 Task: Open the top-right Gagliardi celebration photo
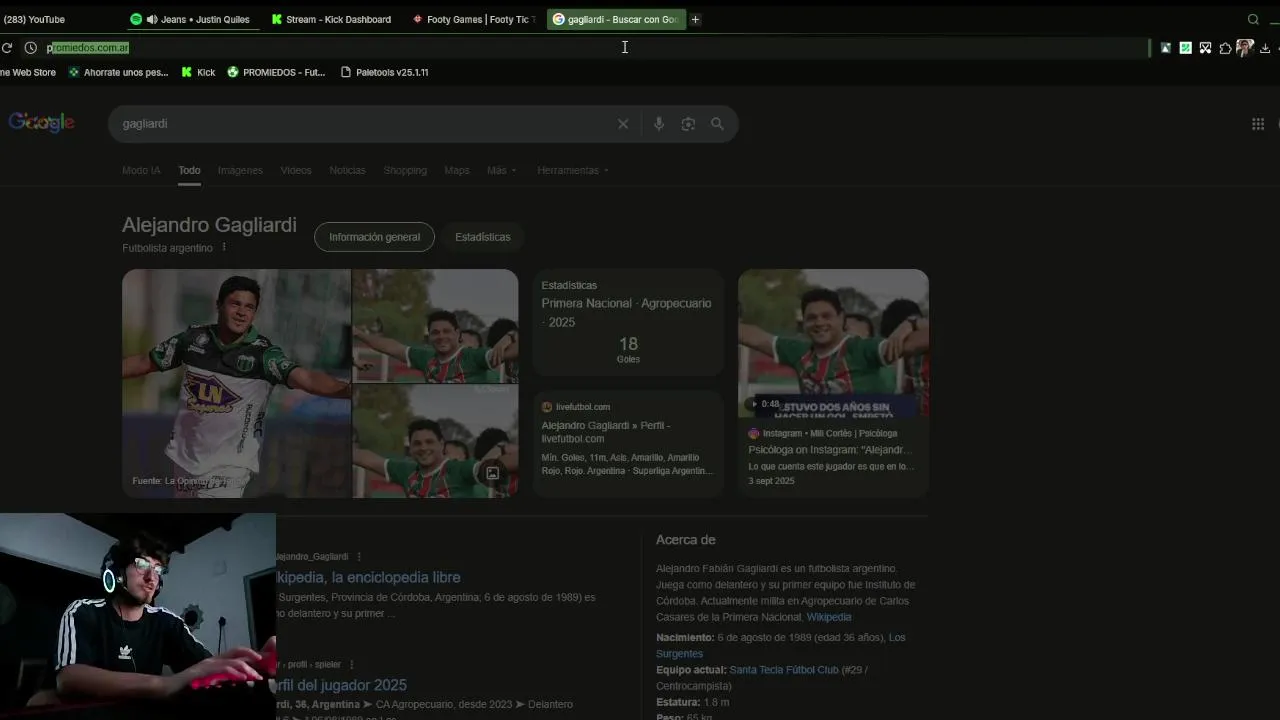tap(435, 325)
